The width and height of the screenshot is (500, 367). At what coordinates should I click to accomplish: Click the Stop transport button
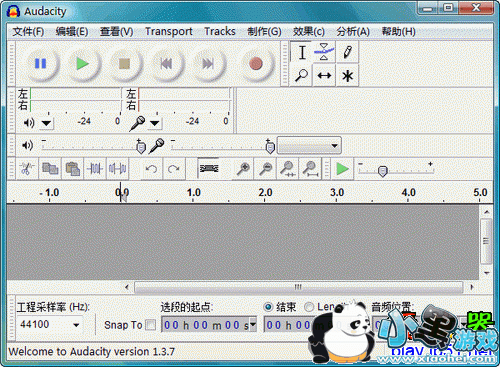tap(124, 63)
